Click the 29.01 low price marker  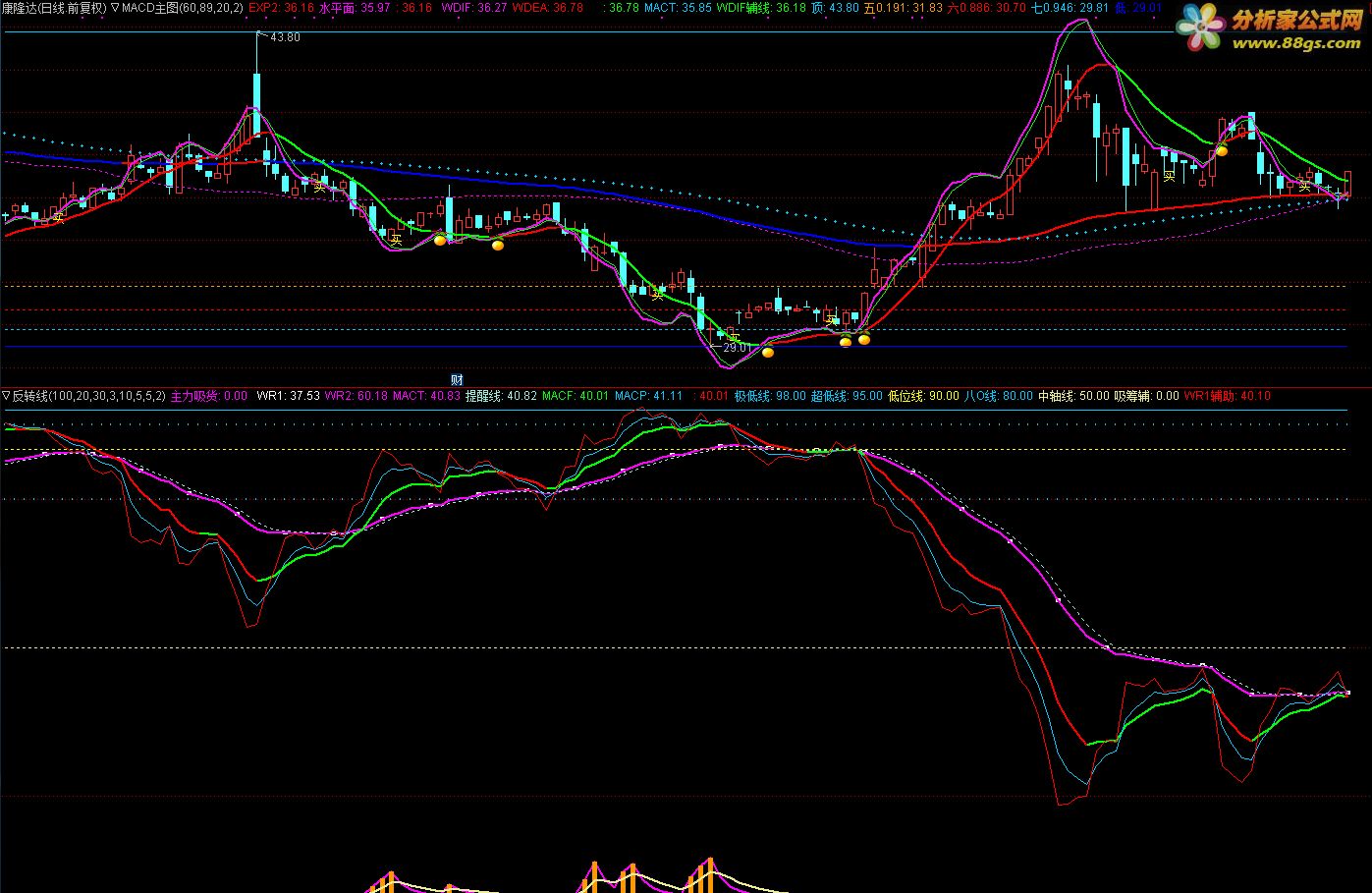737,347
